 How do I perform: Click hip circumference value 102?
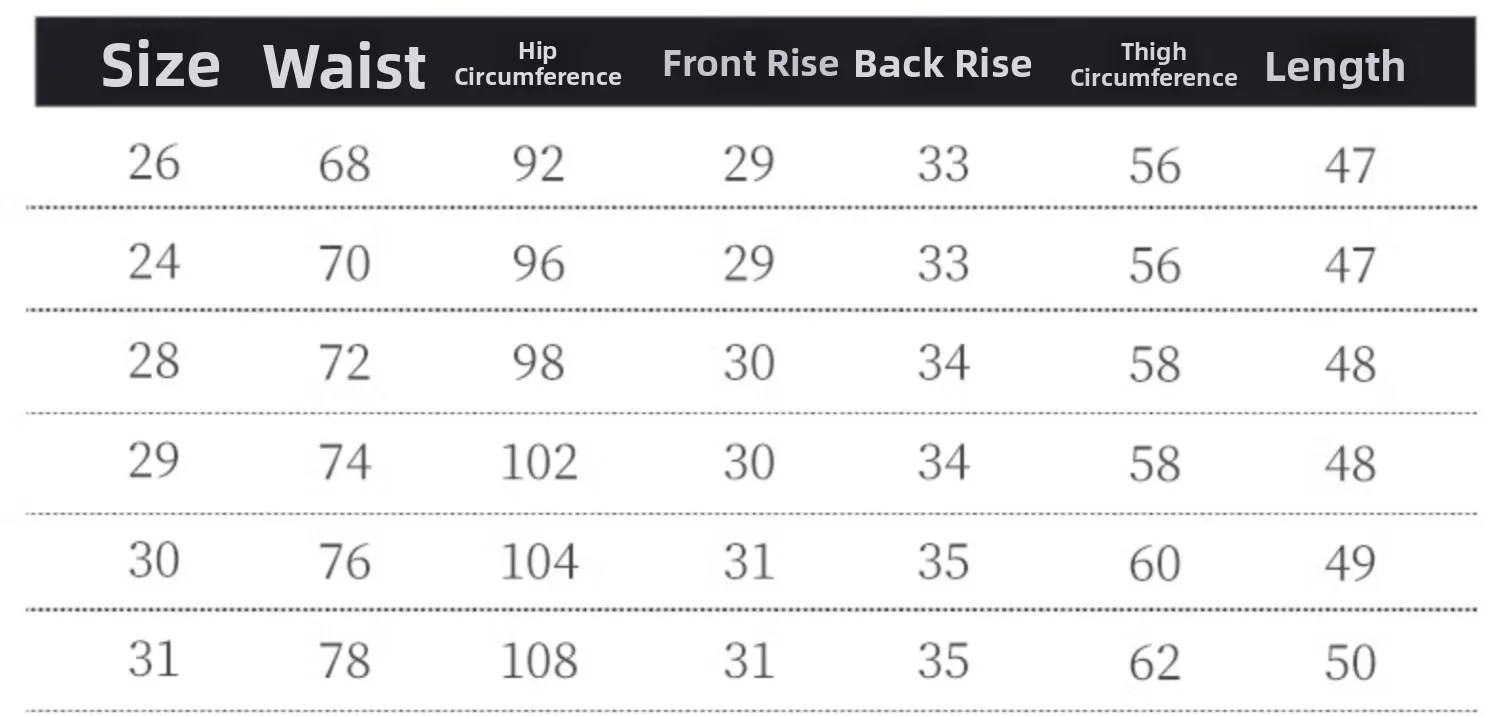(539, 462)
